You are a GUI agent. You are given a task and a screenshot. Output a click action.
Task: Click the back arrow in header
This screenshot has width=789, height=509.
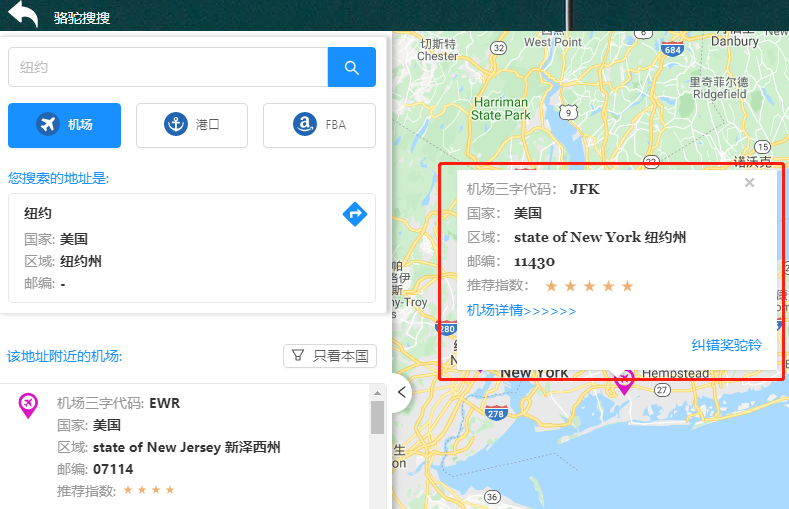23,13
